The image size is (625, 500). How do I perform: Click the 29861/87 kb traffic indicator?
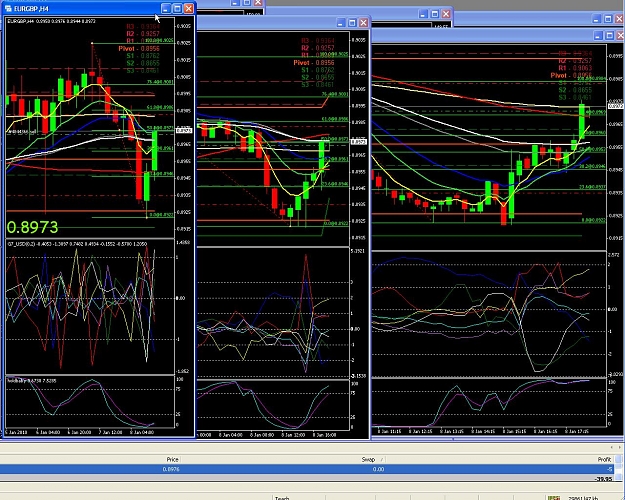pyautogui.click(x=583, y=498)
